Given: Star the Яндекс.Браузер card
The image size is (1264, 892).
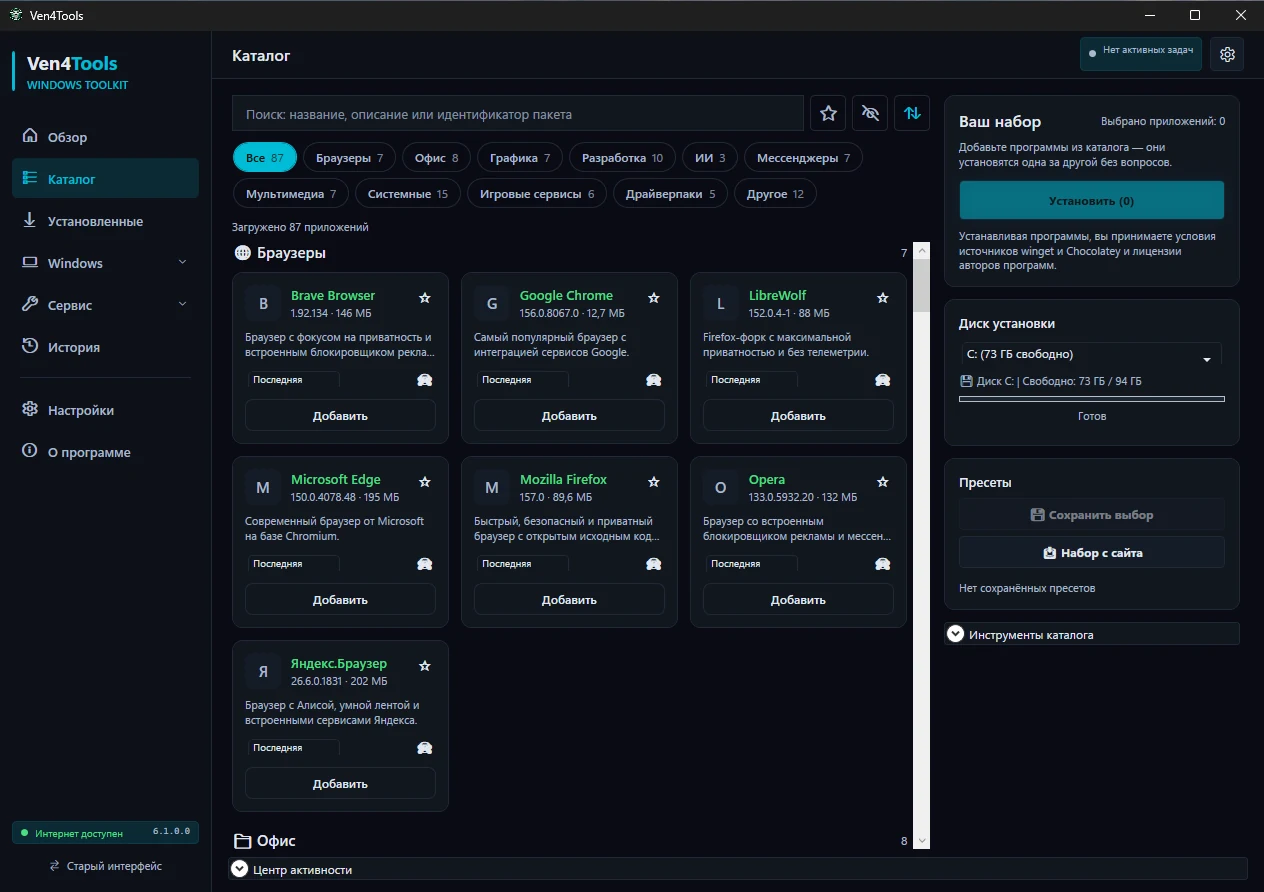Looking at the screenshot, I should [x=425, y=666].
